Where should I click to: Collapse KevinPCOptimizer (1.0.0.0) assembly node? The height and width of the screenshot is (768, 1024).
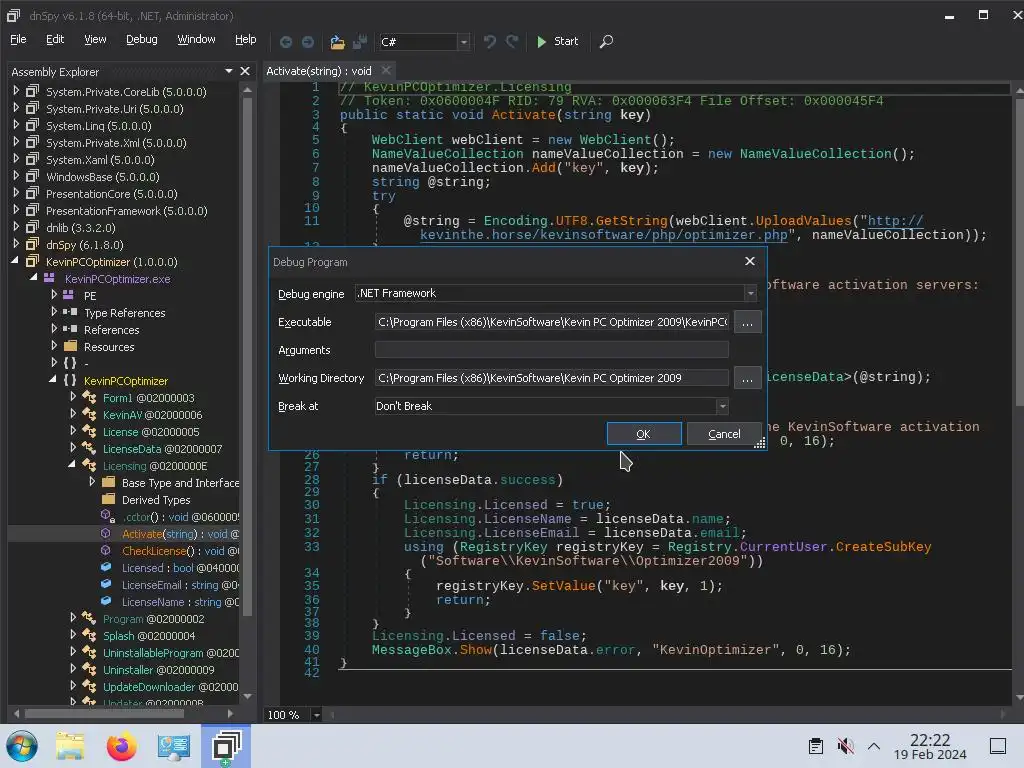click(x=15, y=261)
